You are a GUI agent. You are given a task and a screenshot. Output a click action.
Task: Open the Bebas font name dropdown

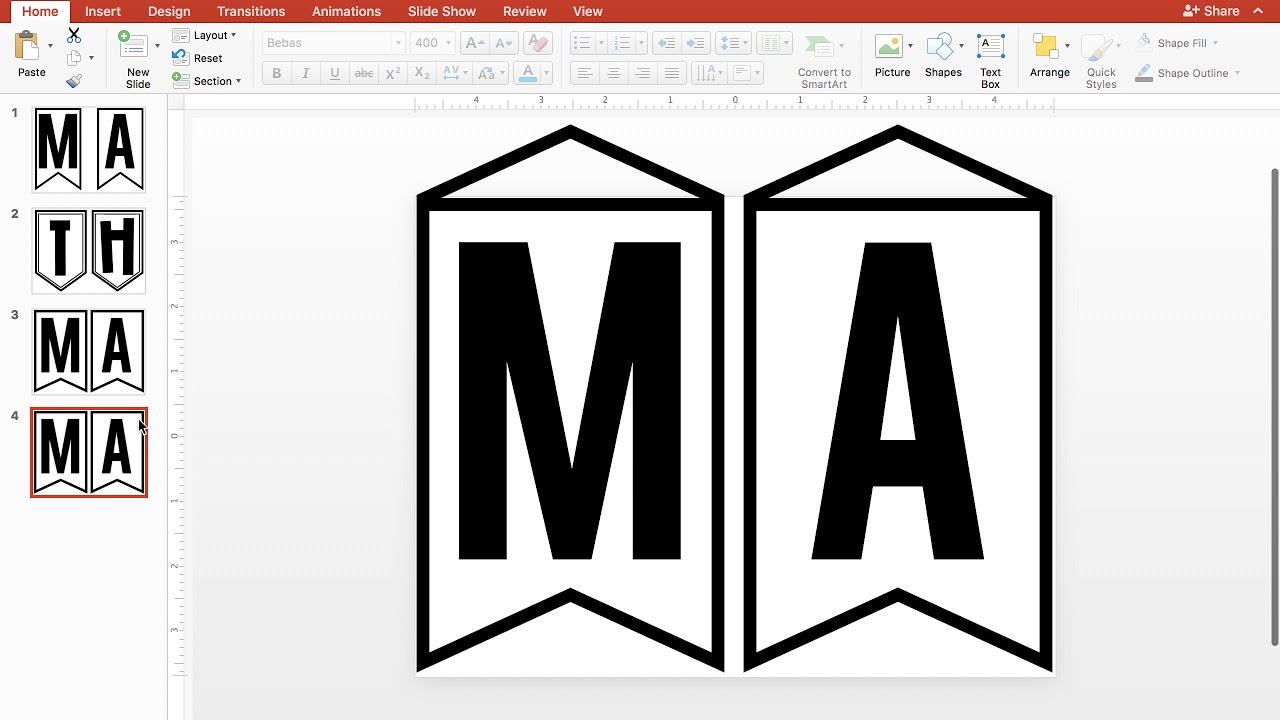(x=398, y=43)
